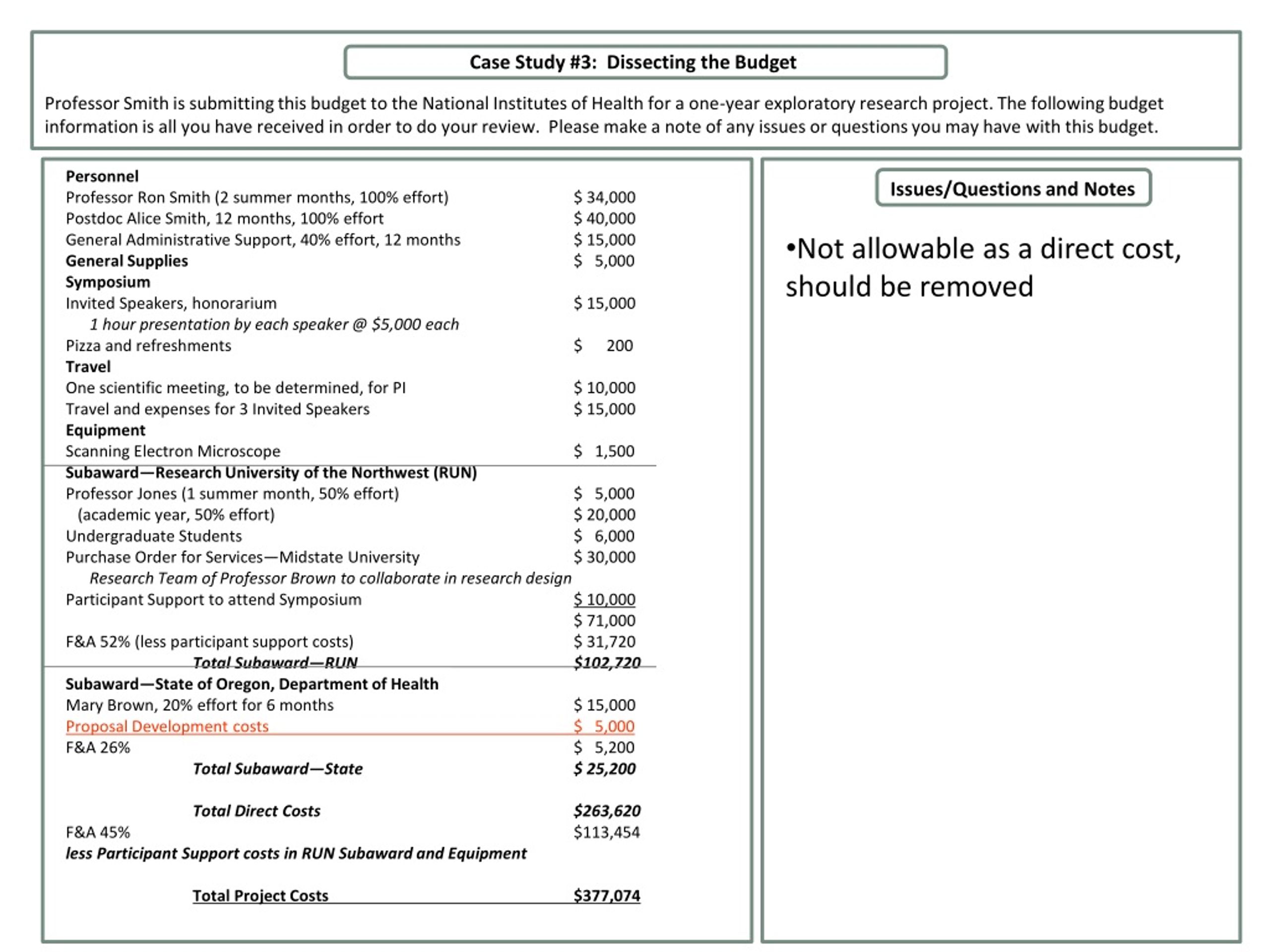Click the underlined '$ 10,000' participant support amount
Screen dimensions: 1270x952
coord(604,599)
